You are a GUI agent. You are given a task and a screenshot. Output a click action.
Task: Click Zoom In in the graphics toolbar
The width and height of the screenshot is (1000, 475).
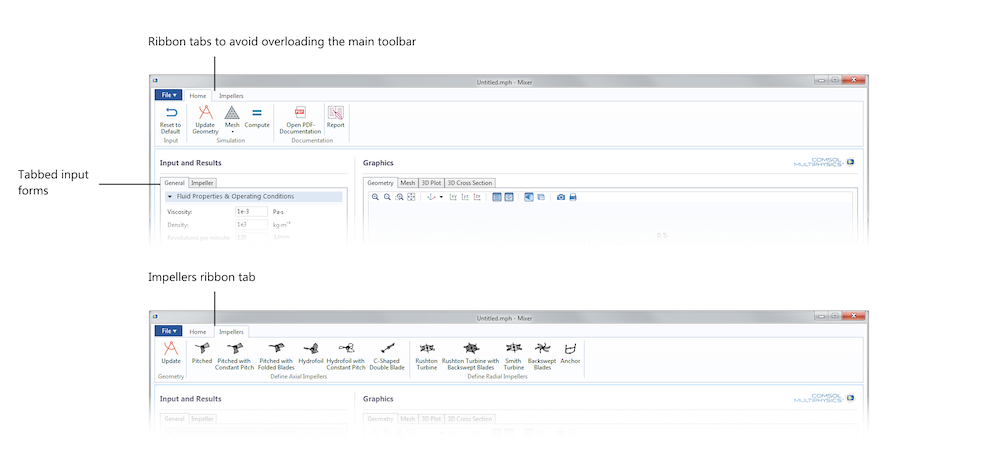[x=375, y=198]
